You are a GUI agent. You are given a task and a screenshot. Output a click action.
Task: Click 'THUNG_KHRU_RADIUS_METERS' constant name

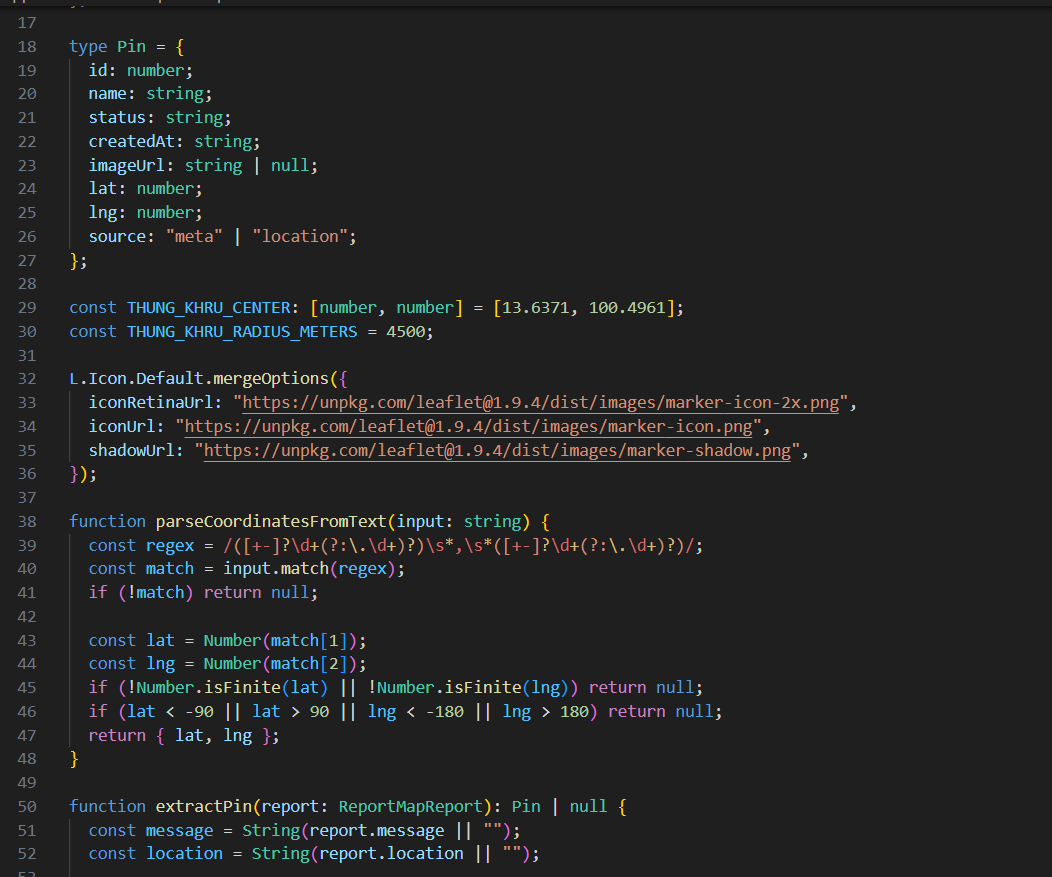[x=242, y=332]
